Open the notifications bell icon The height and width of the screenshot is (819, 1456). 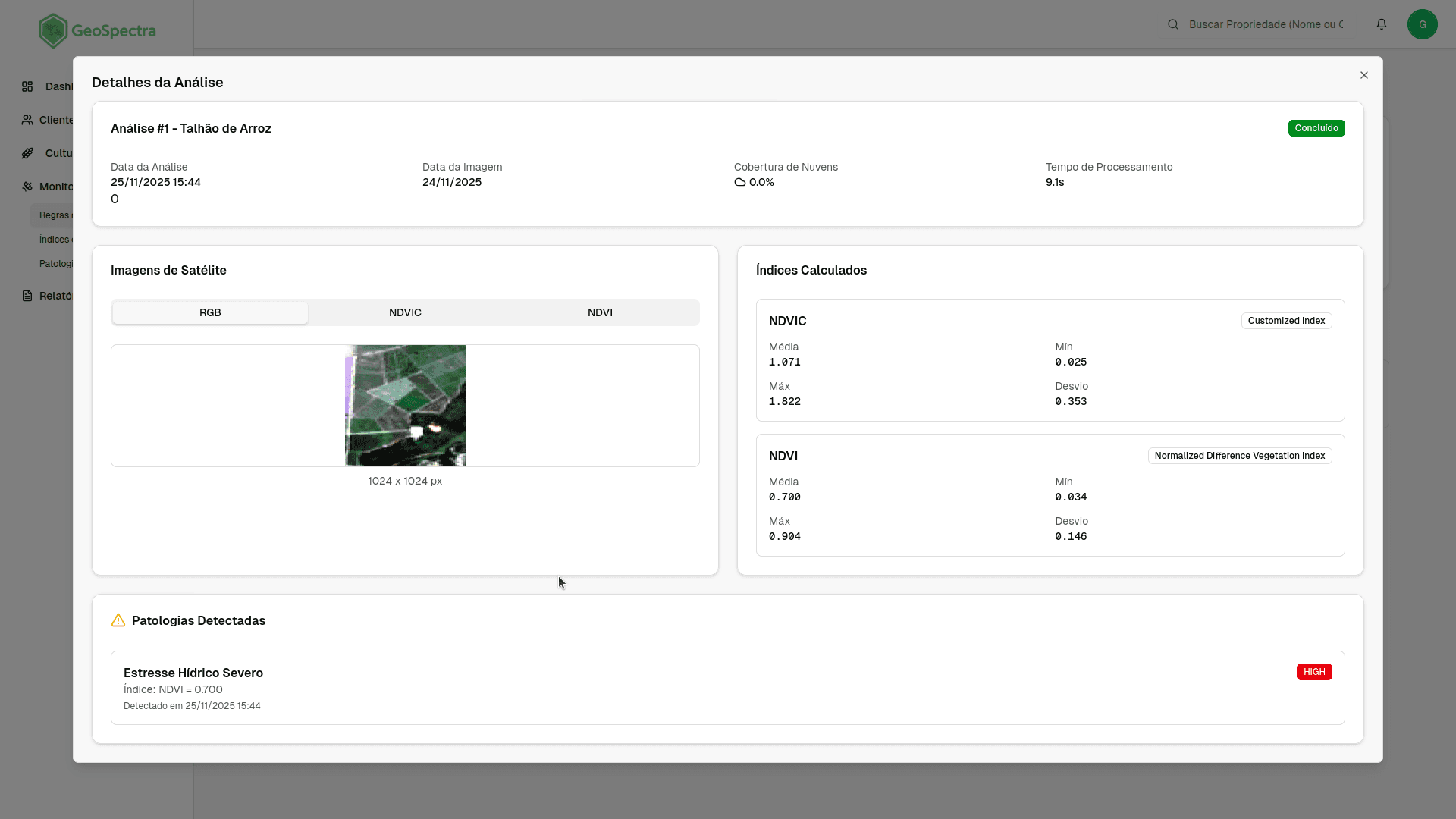tap(1382, 24)
